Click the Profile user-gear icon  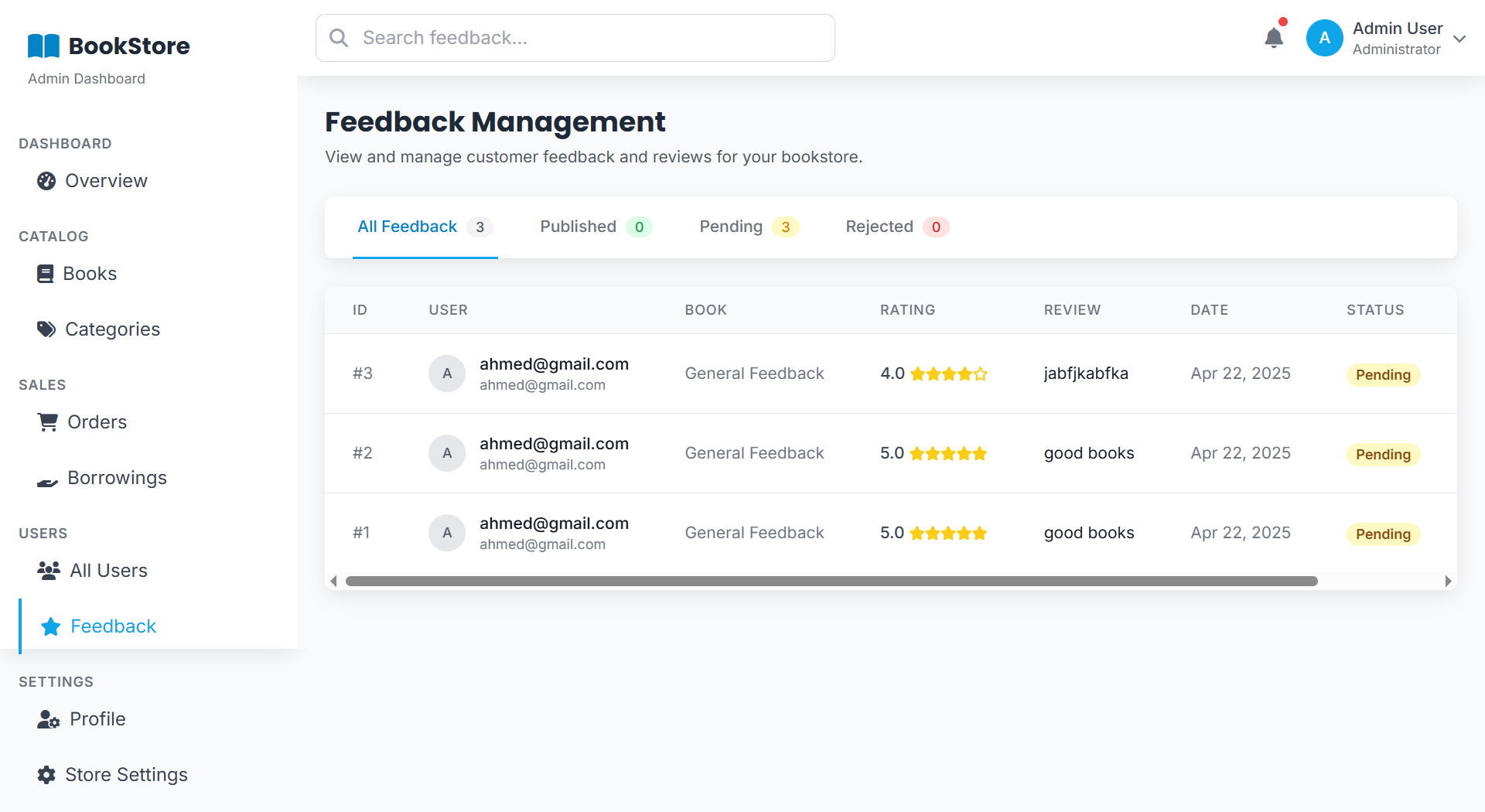click(x=49, y=720)
